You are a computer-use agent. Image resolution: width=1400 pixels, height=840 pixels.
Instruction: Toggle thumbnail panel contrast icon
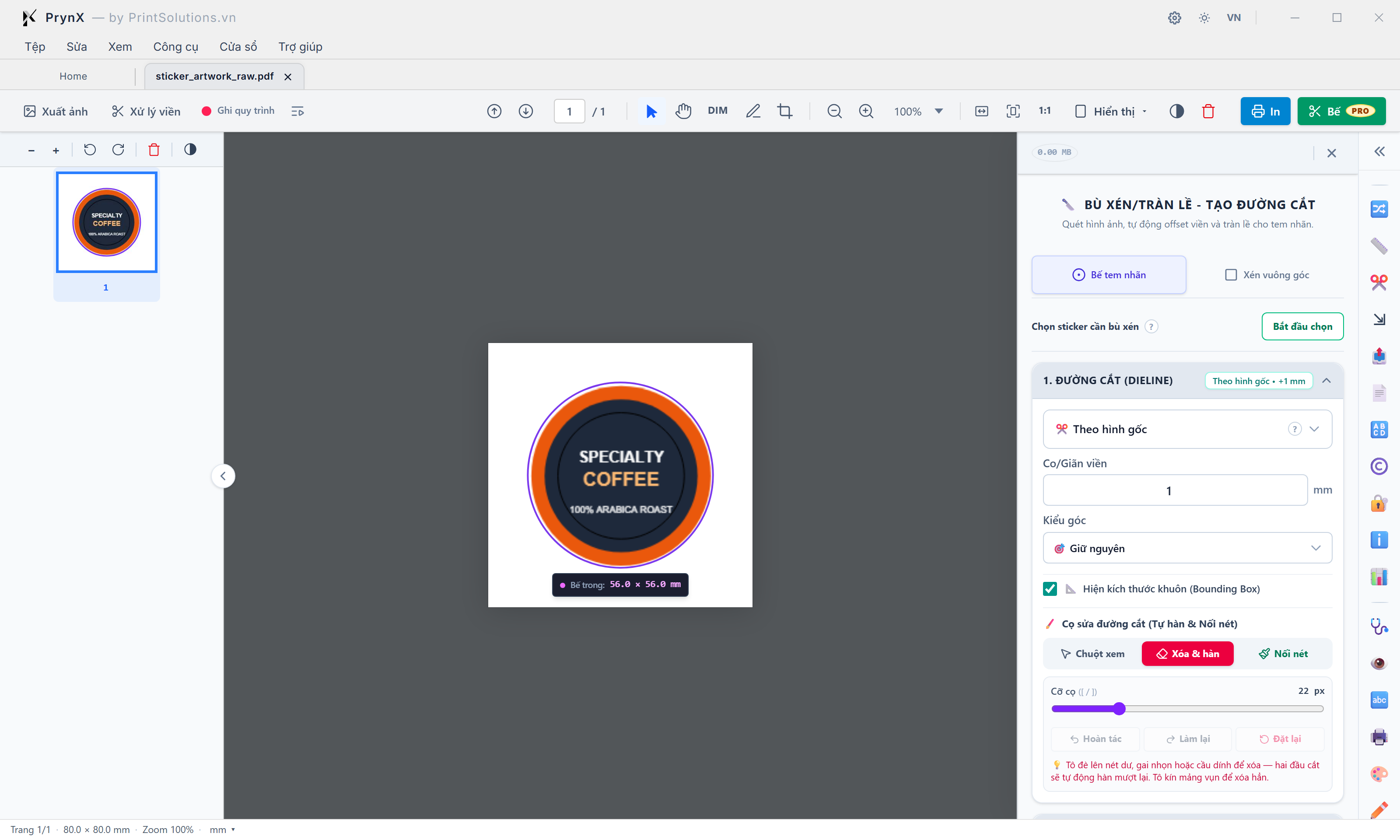190,150
